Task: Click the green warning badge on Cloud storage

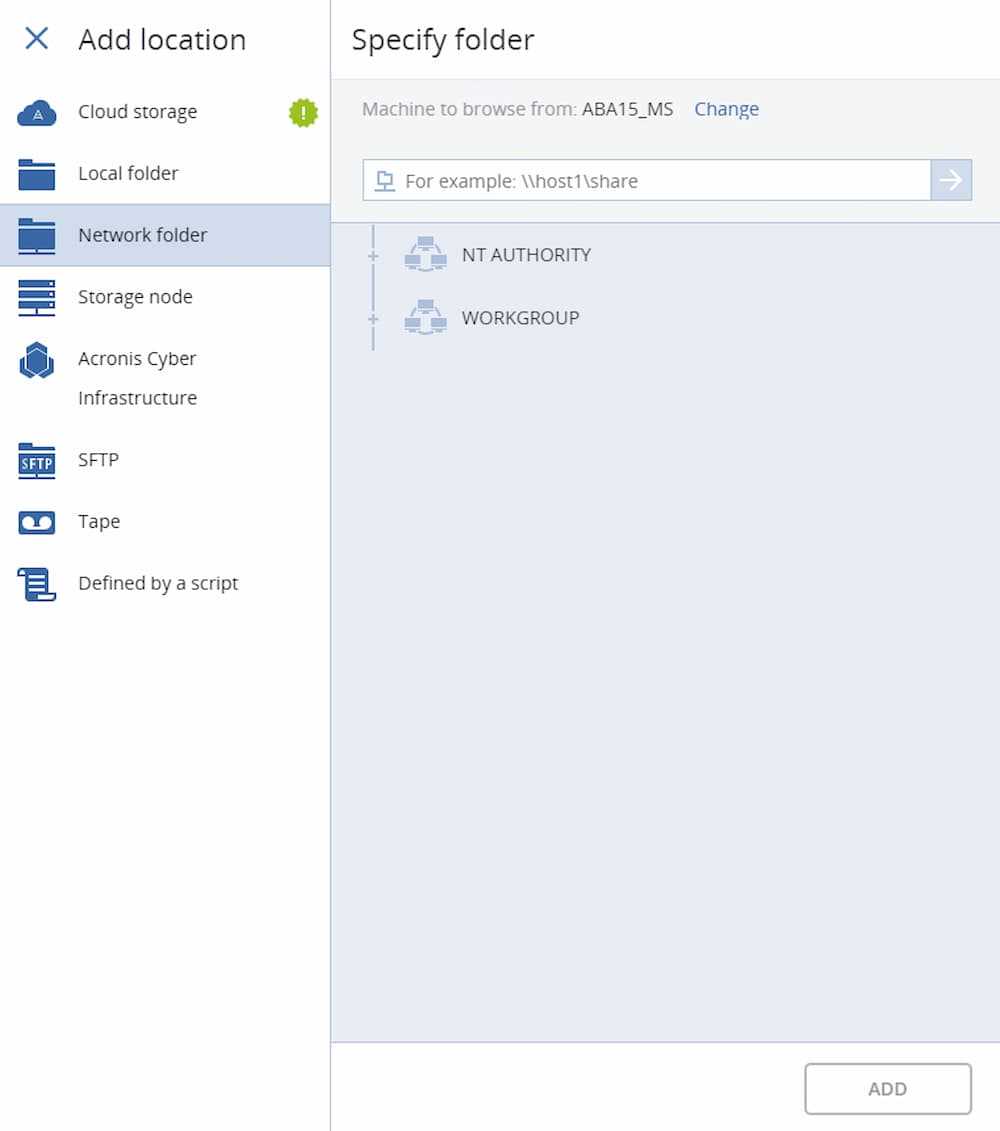Action: [x=303, y=113]
